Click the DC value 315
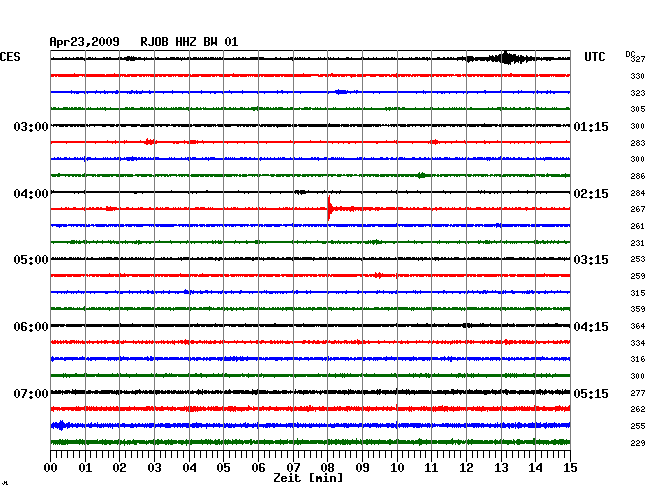 638,293
